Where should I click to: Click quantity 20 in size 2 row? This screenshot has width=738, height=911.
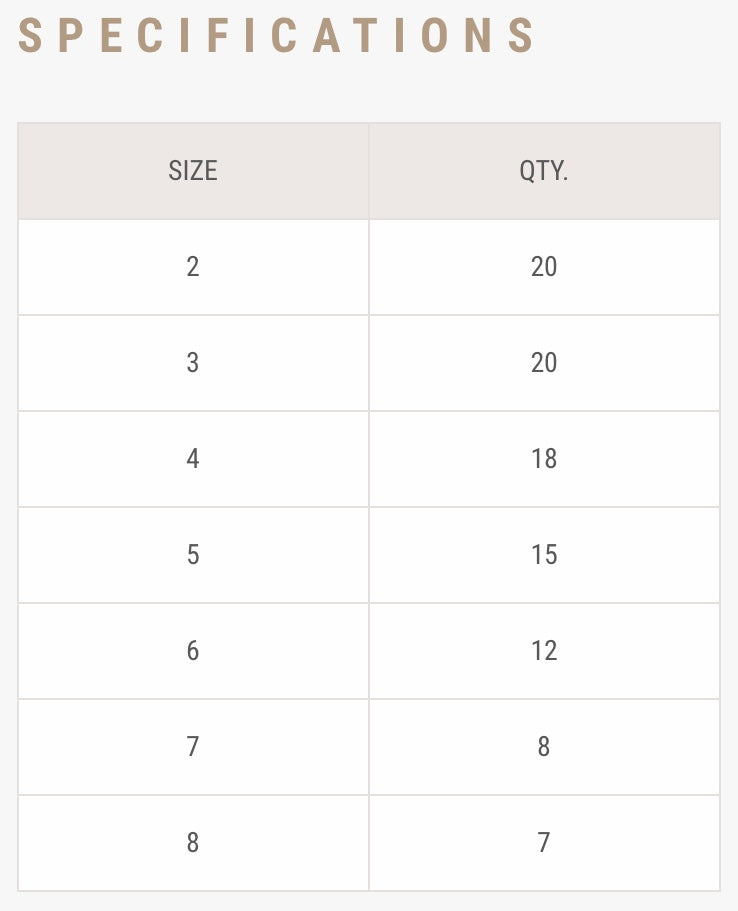tap(544, 267)
